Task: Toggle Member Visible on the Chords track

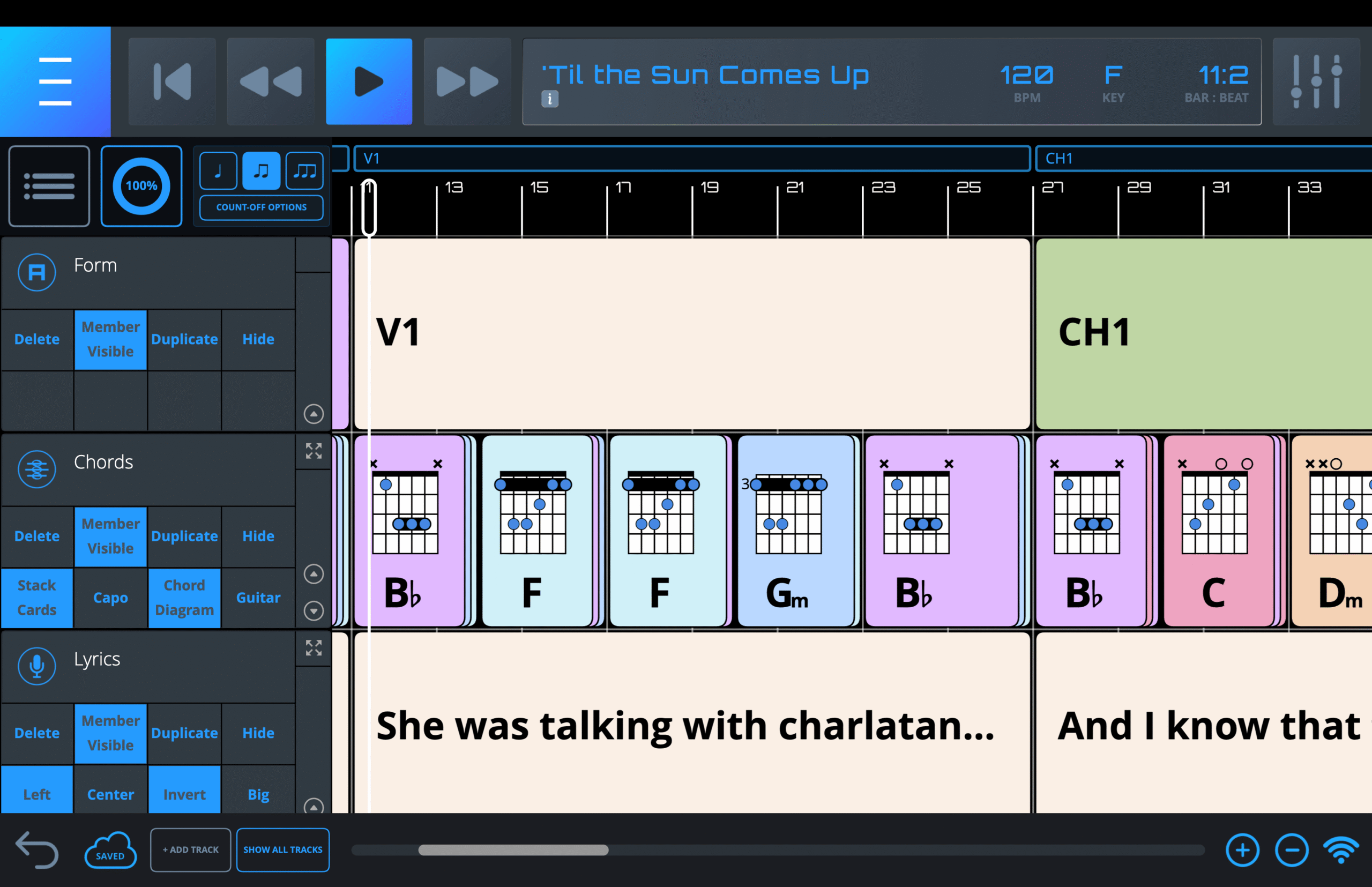Action: coord(110,536)
